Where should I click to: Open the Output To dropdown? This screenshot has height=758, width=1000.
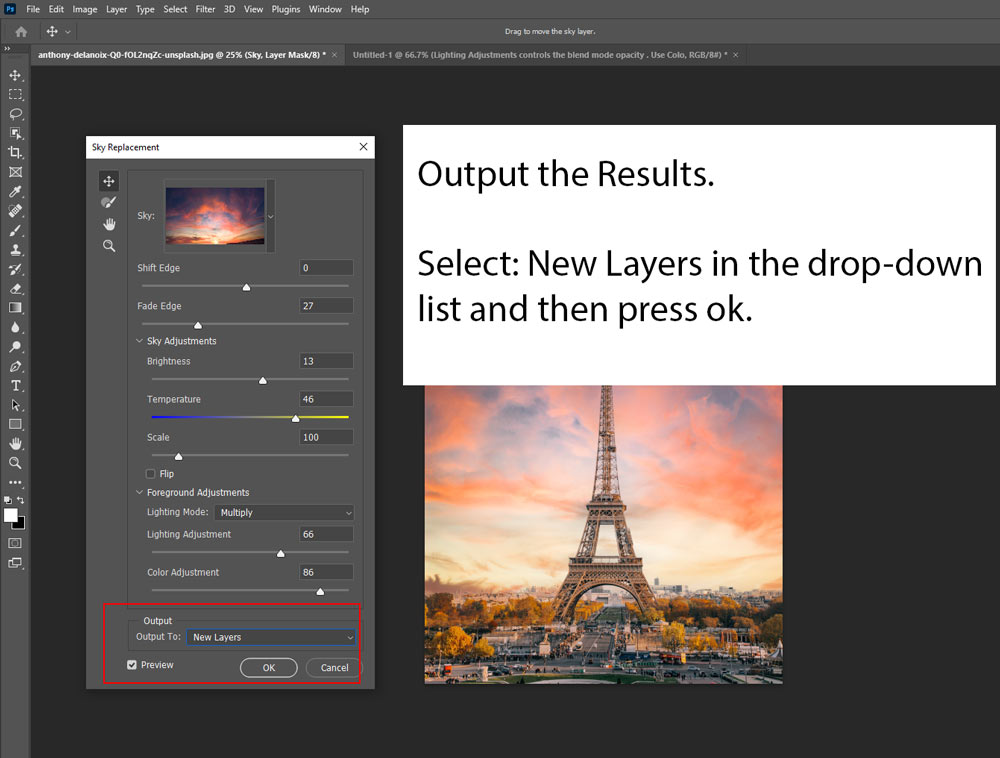[271, 637]
